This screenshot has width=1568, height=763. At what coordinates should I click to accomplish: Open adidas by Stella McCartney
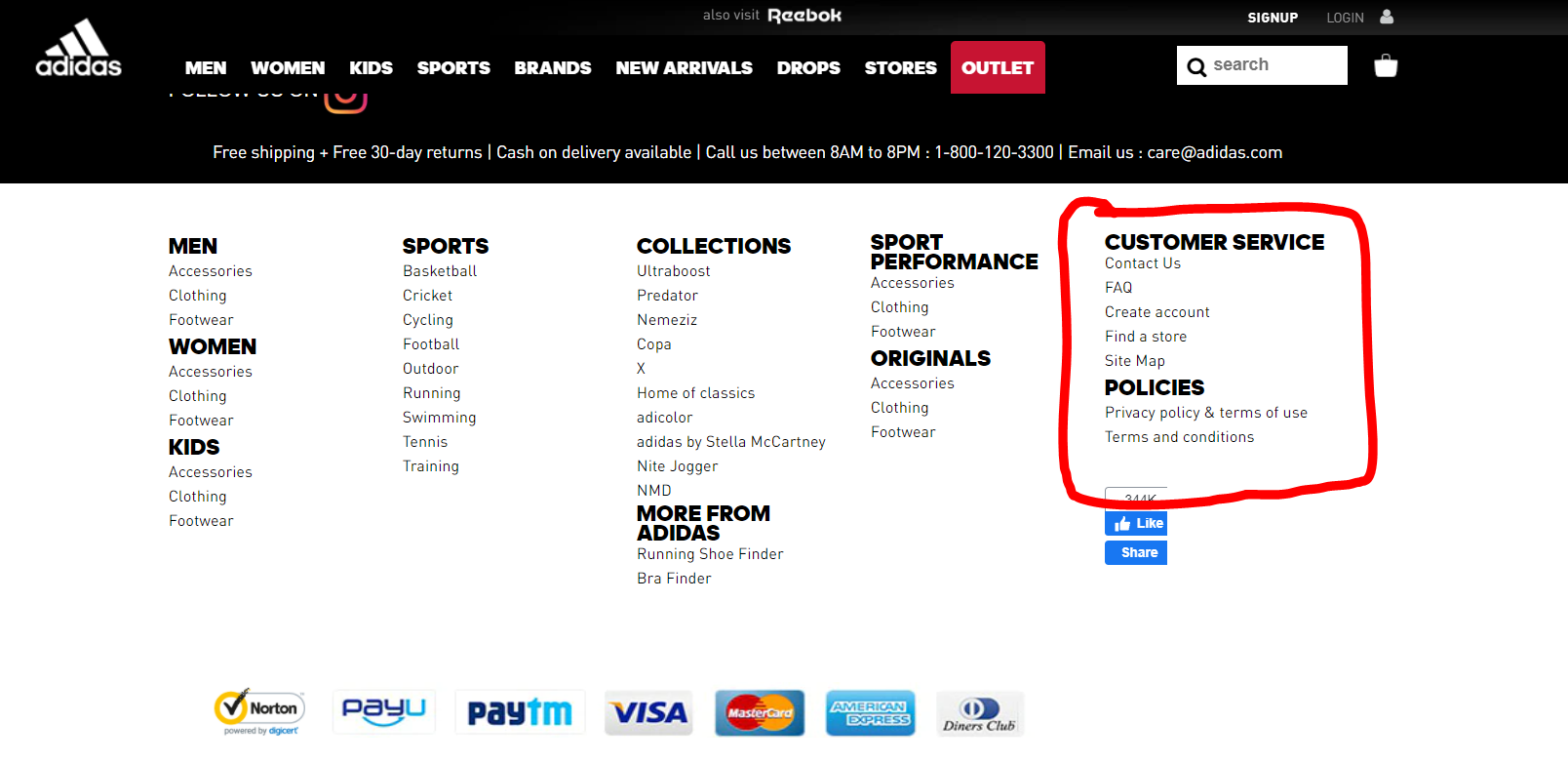[x=731, y=442]
